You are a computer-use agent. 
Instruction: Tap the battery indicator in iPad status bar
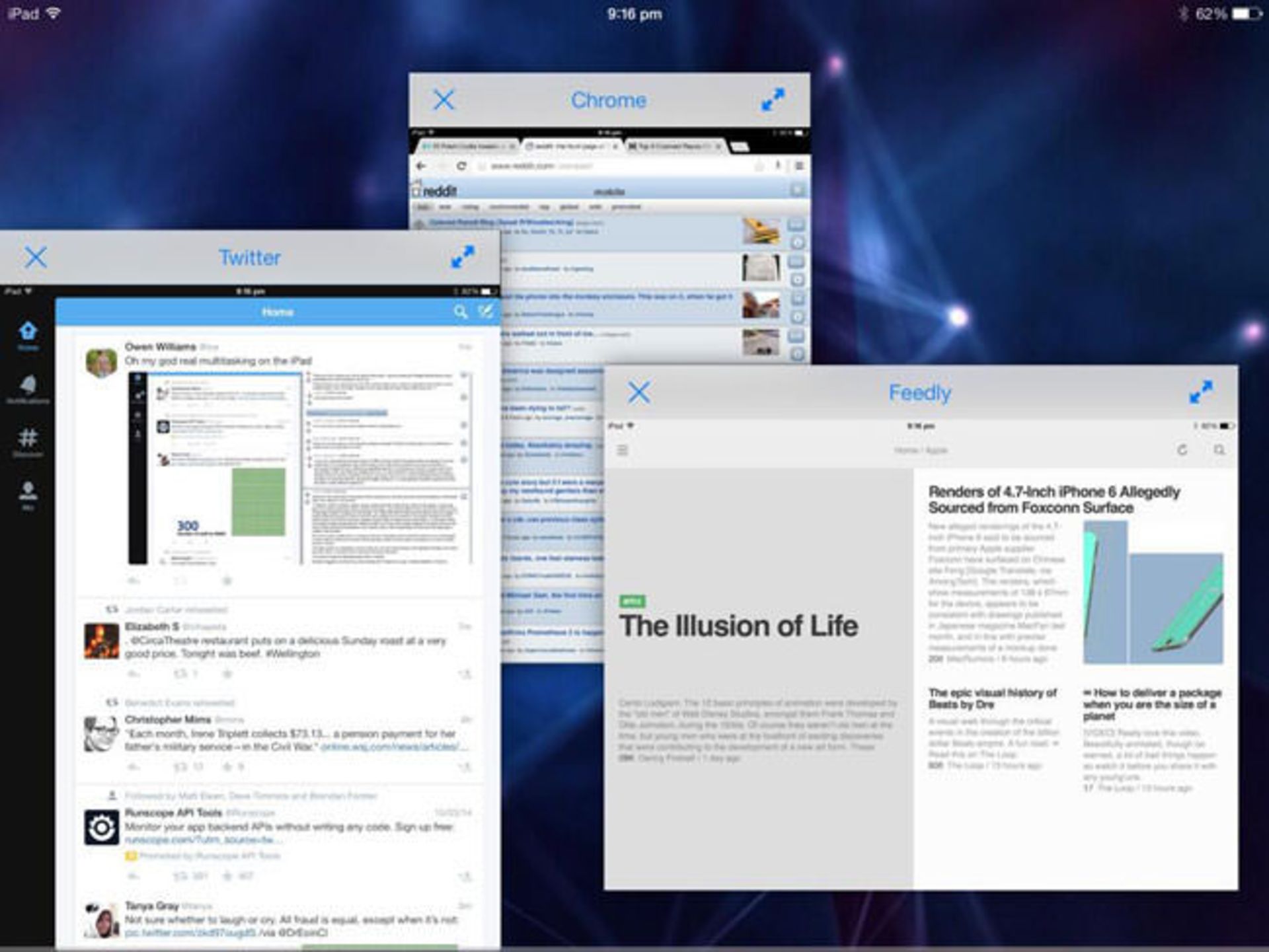click(1247, 14)
